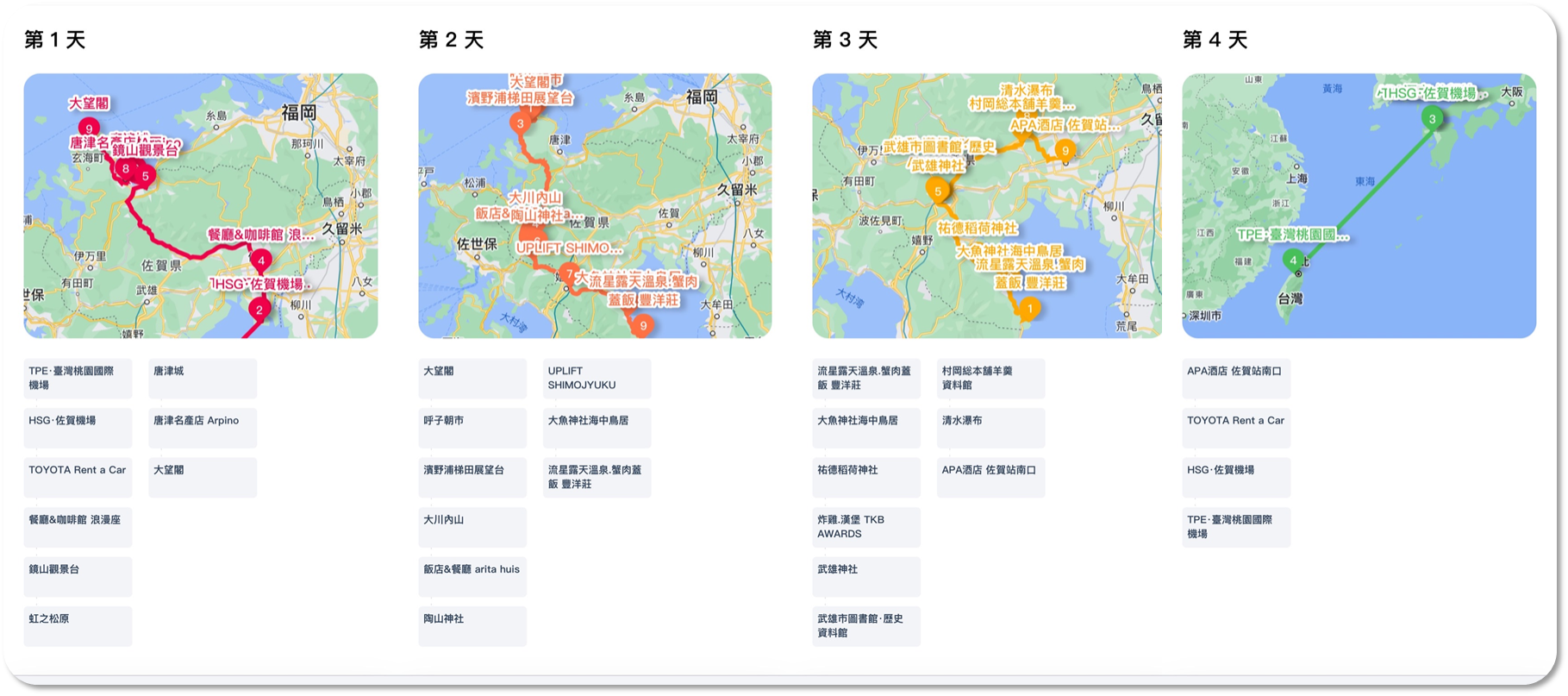Open the 餐廳&咖啡館 浪漫座 stop
Screen dimensions: 1568x696
tap(78, 527)
